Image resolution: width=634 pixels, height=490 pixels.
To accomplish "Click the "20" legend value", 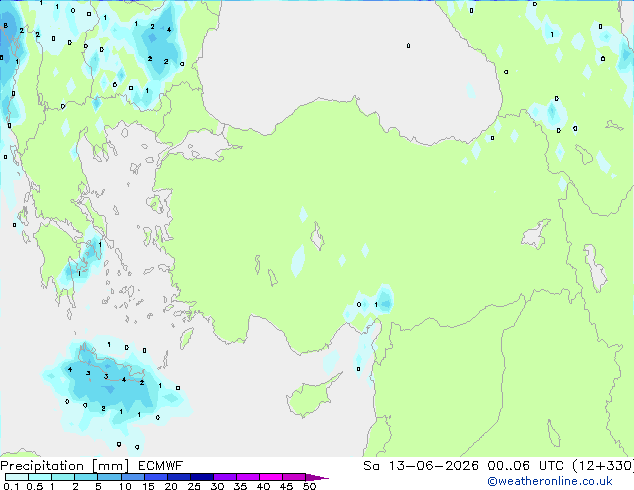I will point(171,486).
